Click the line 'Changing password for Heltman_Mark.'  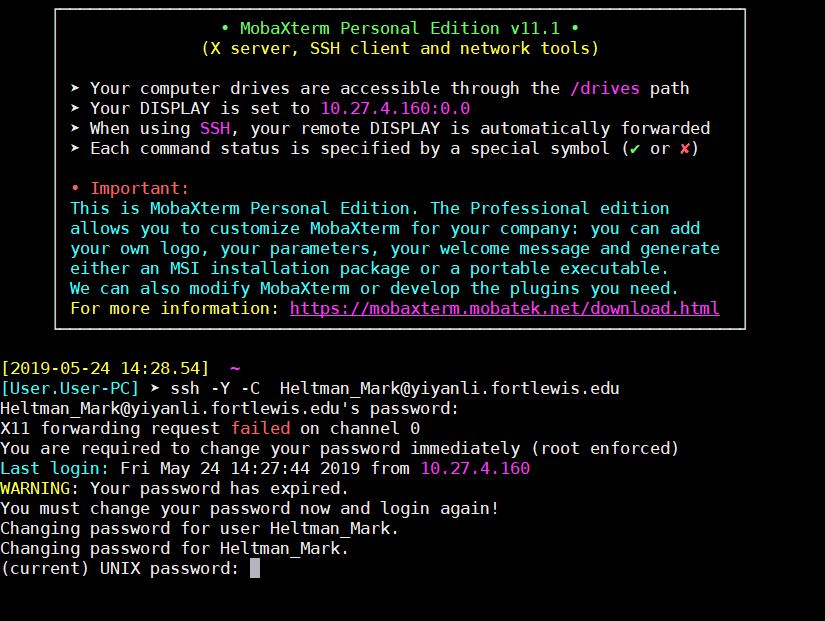click(174, 548)
